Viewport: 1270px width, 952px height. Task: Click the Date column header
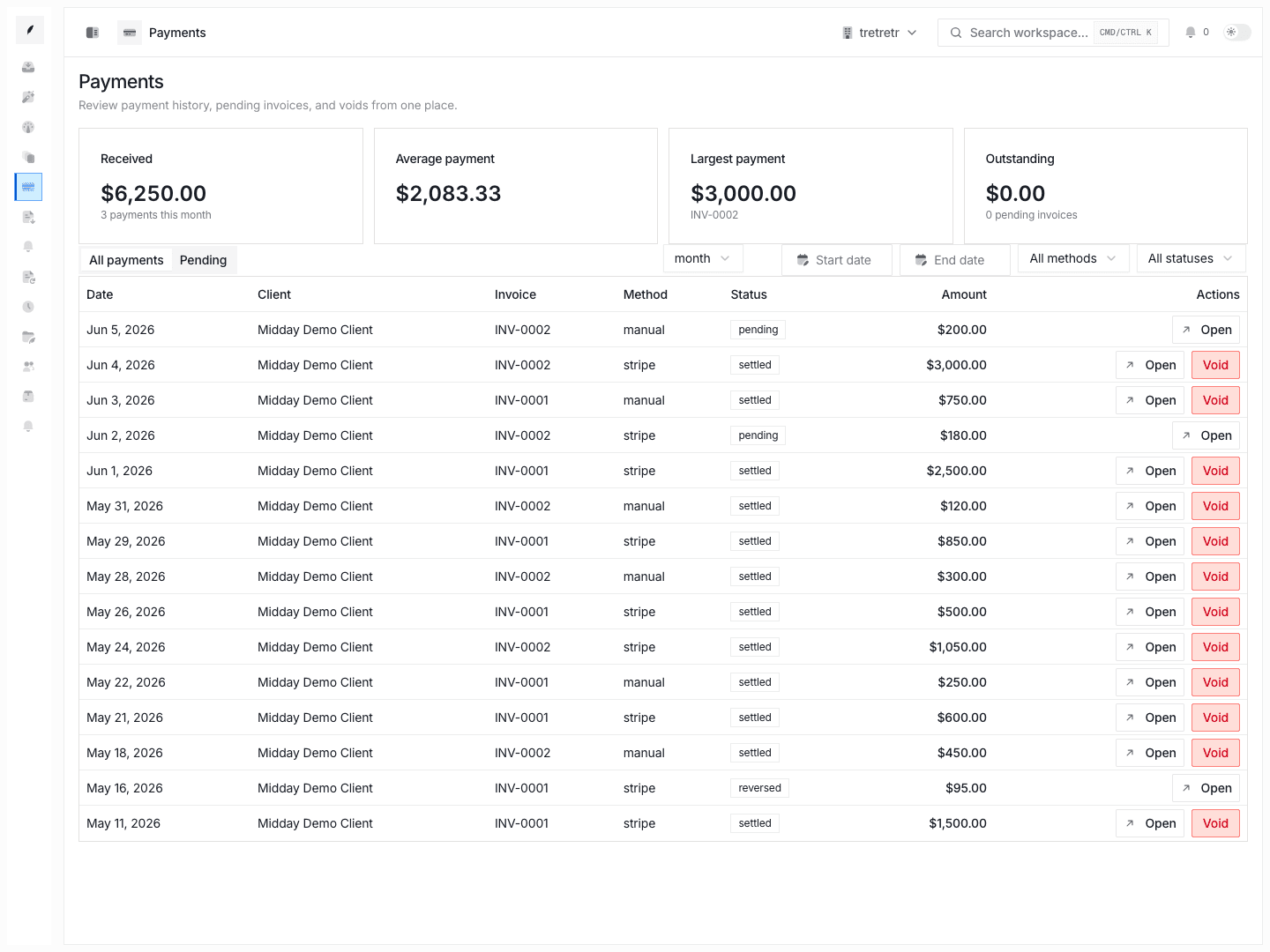[100, 294]
